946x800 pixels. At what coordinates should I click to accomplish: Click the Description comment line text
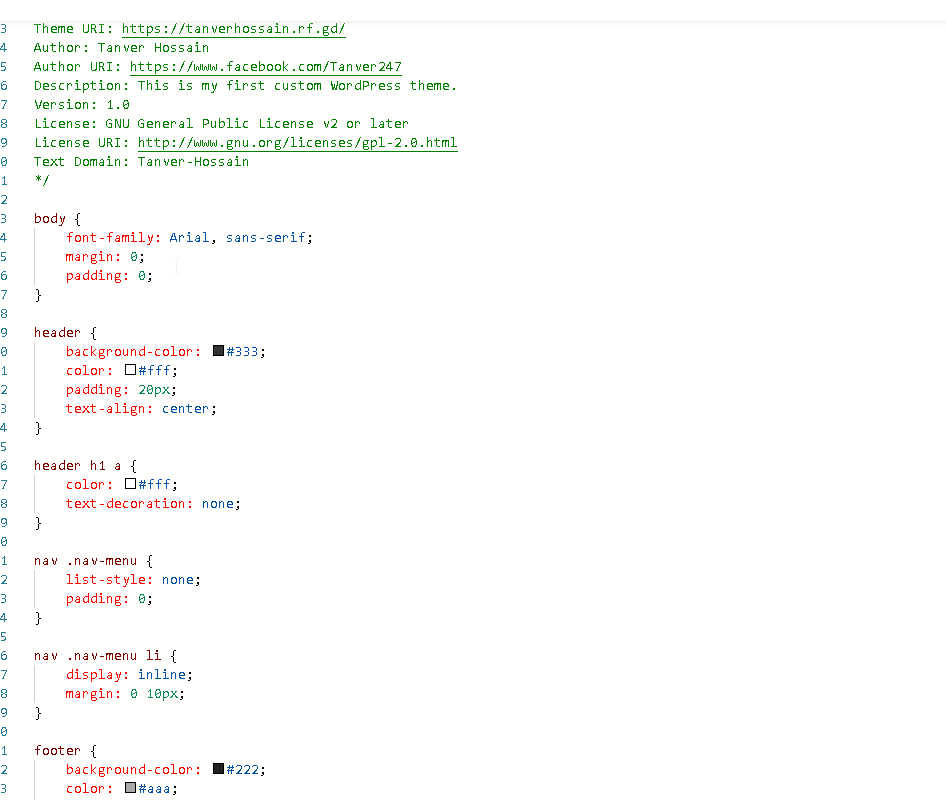(245, 86)
